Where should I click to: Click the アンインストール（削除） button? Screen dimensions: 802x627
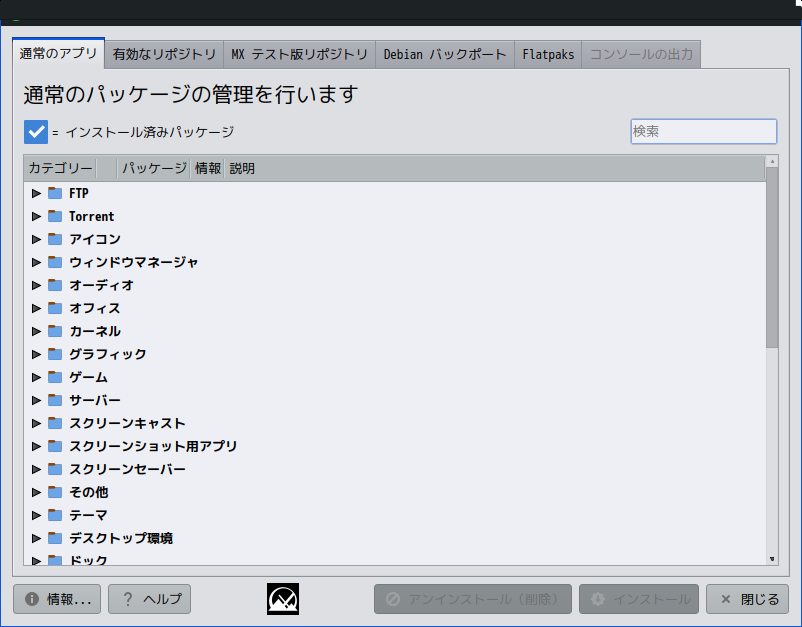tap(473, 599)
